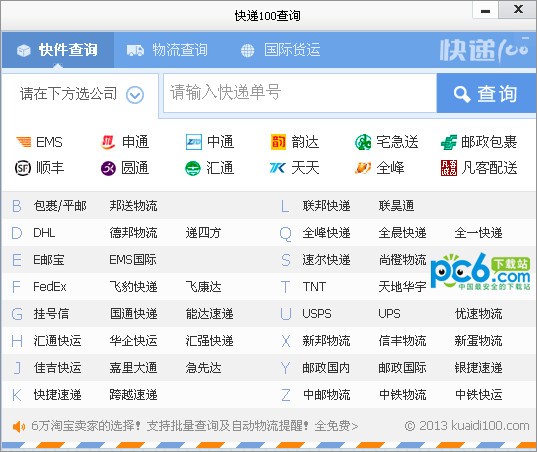537x452 pixels.
Task: Select TNT from the T row
Action: pos(314,287)
